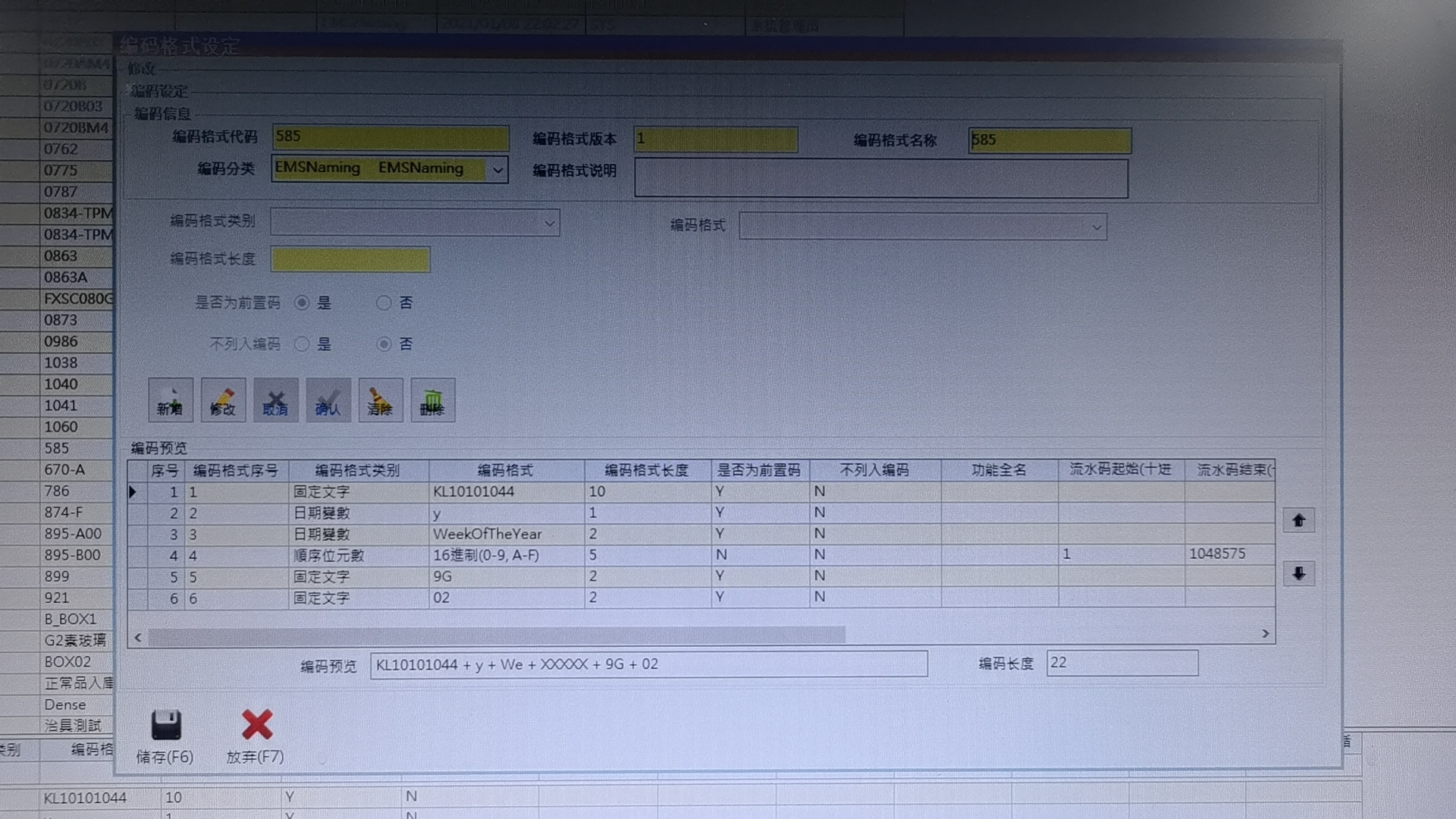Click the 编码格式类别 column header
The image size is (1456, 819).
click(x=358, y=470)
